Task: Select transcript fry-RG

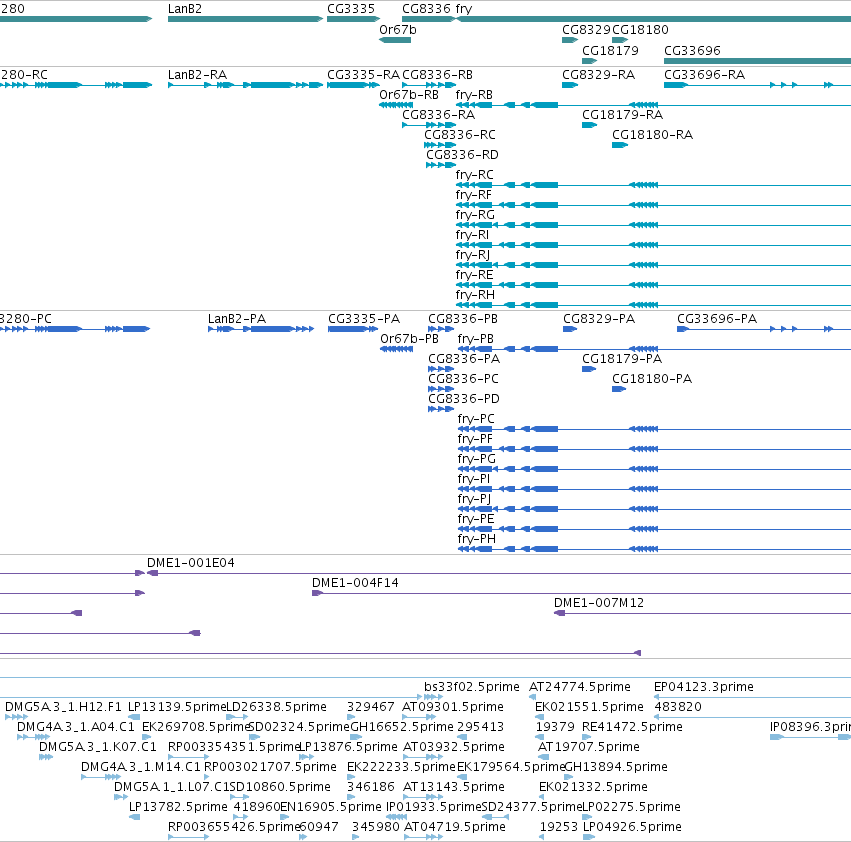Action: [653, 225]
